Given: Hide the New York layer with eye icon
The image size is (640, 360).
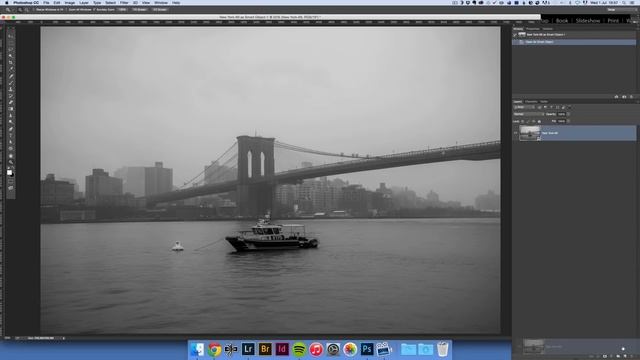Looking at the screenshot, I should point(516,133).
